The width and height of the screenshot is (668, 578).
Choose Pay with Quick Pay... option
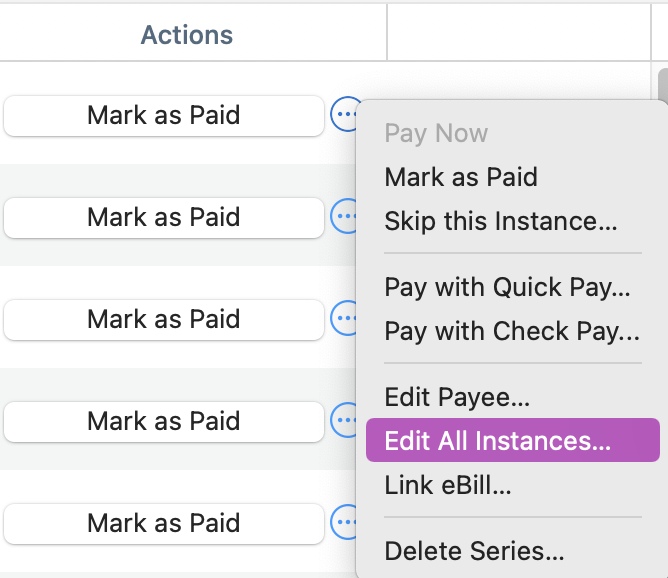pos(507,287)
